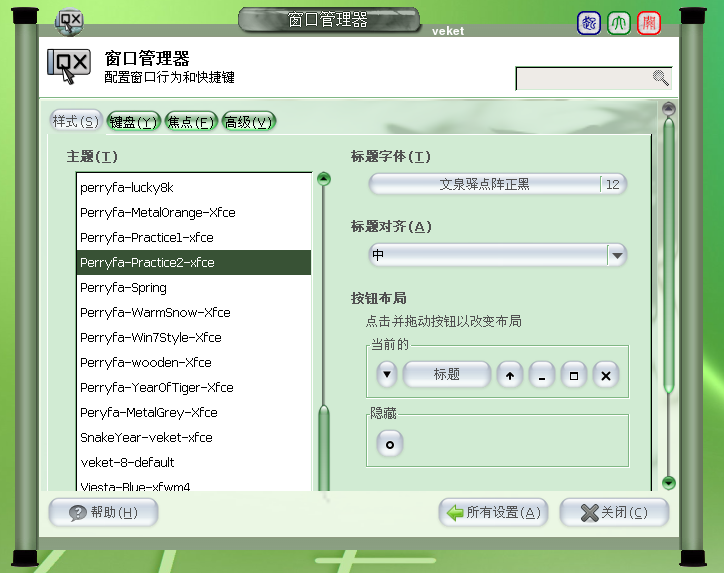Click theme list scrollbar up arrow
Screen dimensions: 724x573
point(324,179)
